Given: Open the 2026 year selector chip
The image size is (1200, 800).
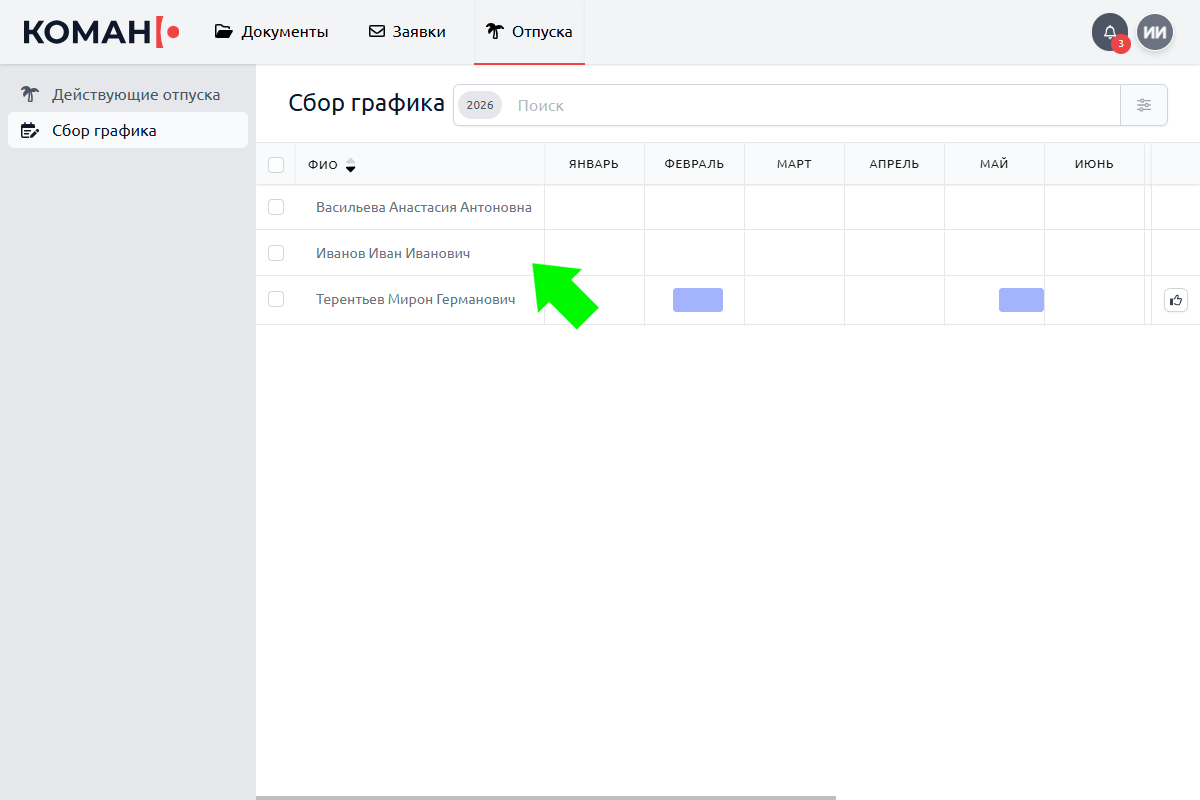Looking at the screenshot, I should [480, 105].
